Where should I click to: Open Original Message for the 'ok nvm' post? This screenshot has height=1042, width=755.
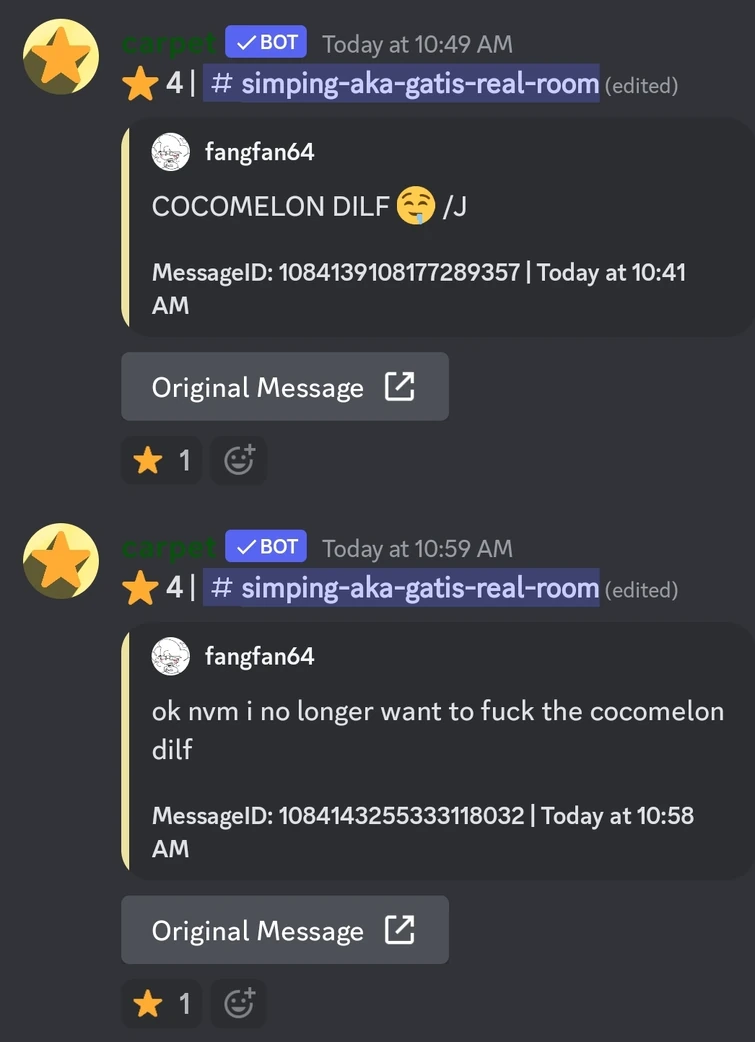(284, 930)
